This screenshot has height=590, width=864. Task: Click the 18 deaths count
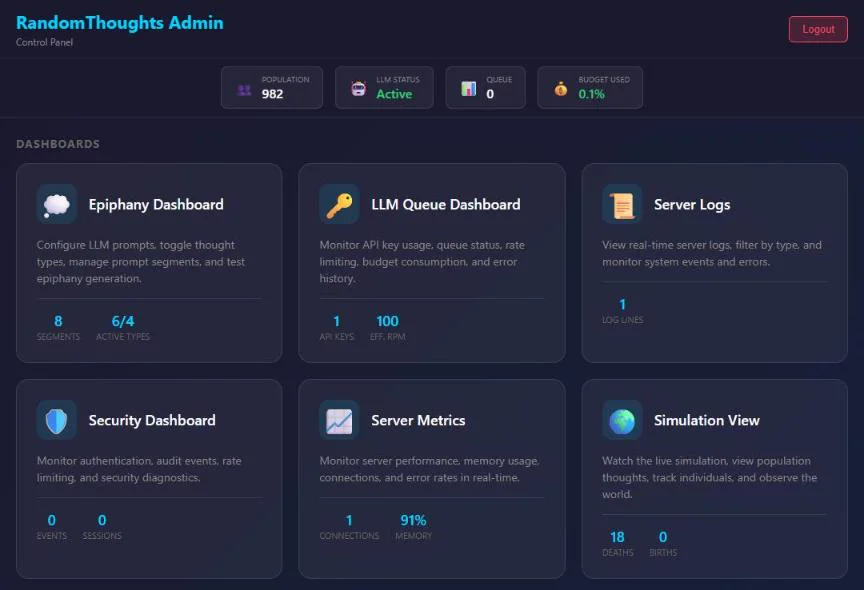coord(617,537)
